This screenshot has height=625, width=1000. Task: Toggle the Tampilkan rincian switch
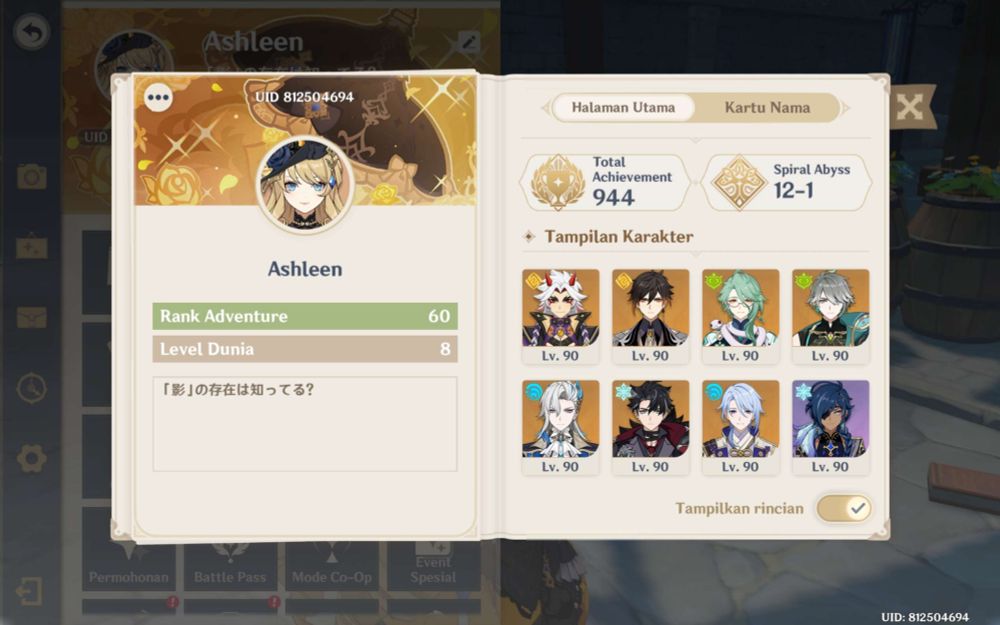point(844,508)
